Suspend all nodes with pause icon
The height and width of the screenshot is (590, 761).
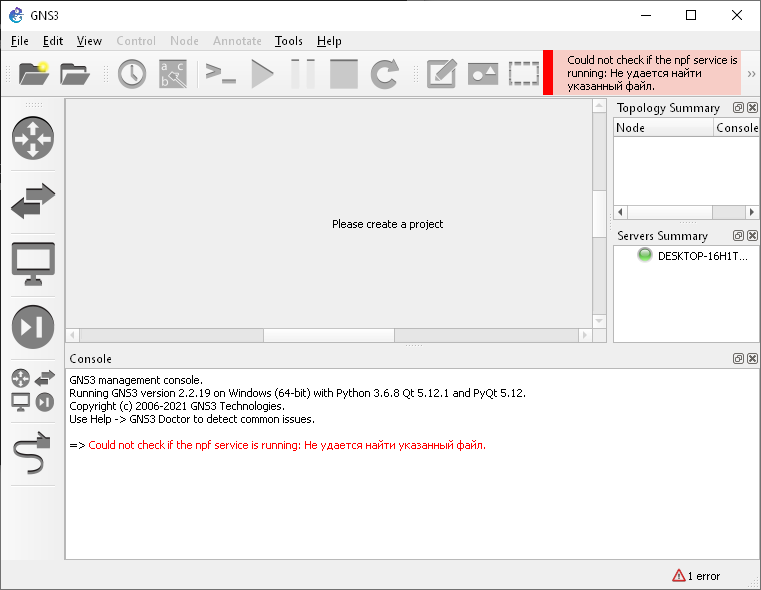tap(303, 74)
